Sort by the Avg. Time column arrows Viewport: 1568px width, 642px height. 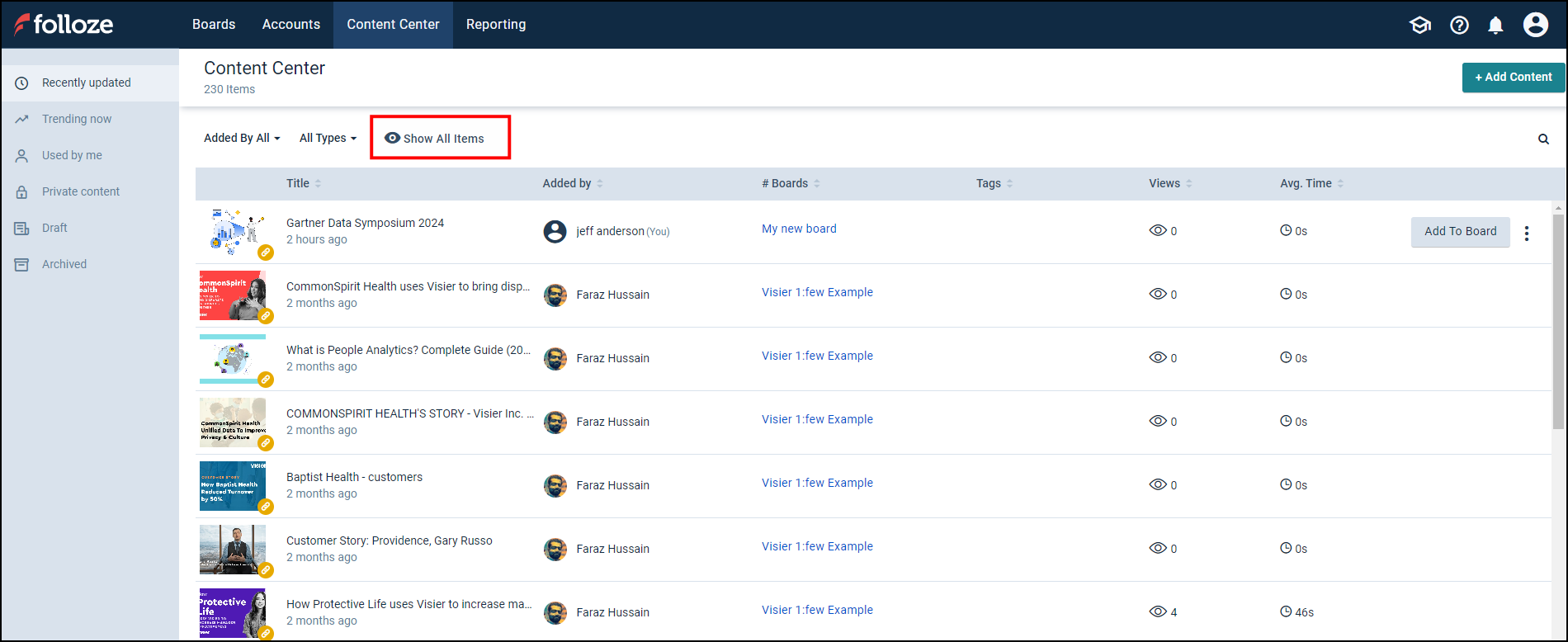click(x=1340, y=183)
